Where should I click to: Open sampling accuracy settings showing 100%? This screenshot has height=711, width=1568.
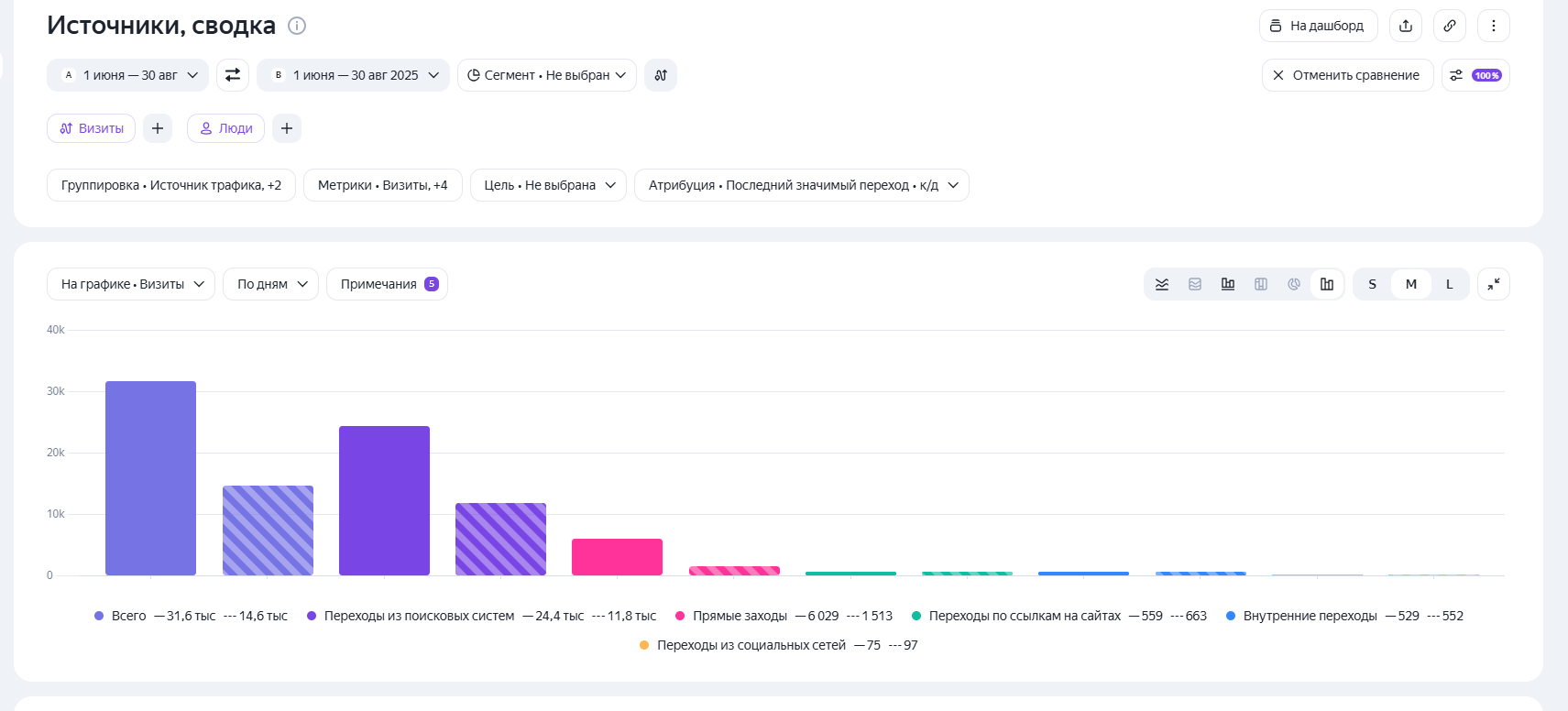pyautogui.click(x=1475, y=75)
